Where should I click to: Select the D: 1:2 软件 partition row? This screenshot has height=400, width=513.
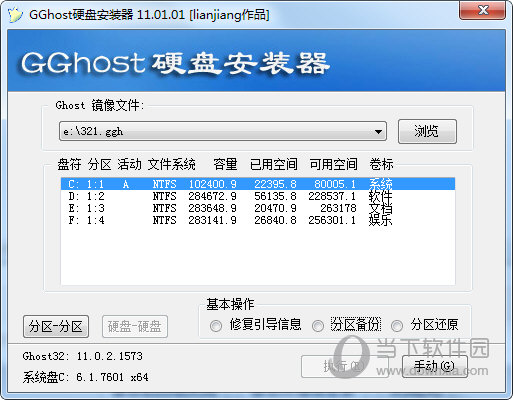[x=258, y=196]
